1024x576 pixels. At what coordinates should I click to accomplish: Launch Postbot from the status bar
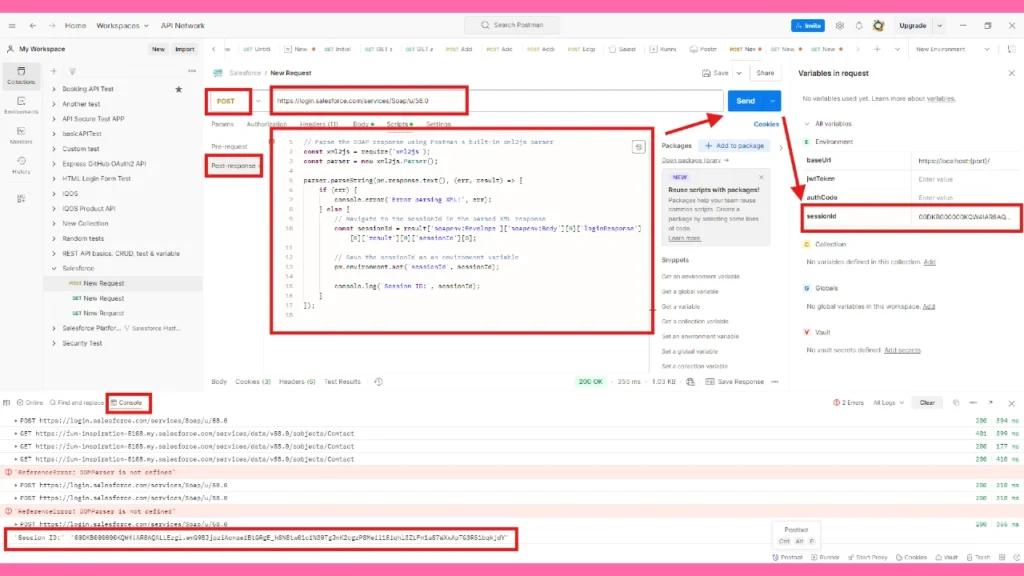[x=788, y=557]
